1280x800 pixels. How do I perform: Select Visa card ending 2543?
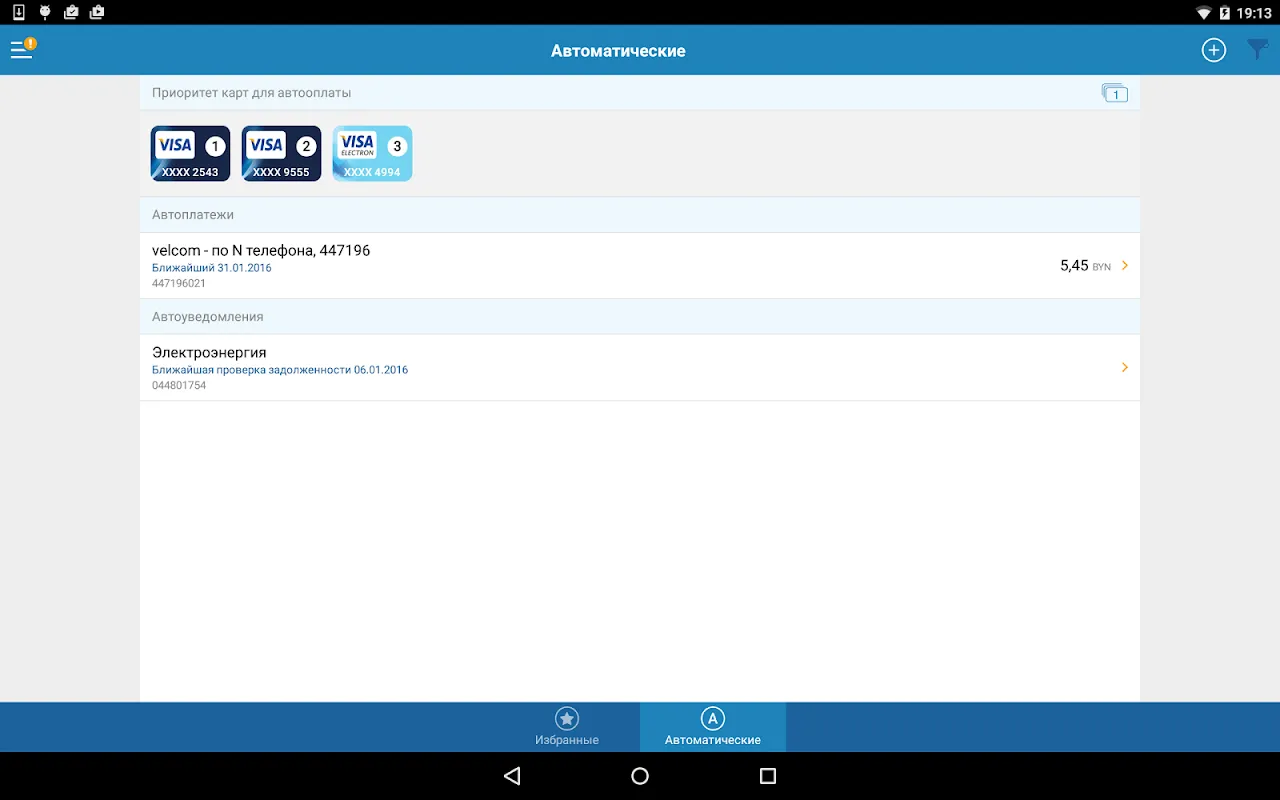pyautogui.click(x=190, y=153)
